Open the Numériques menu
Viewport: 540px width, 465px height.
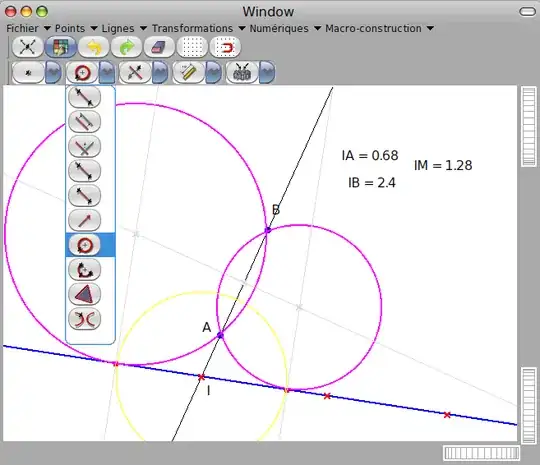285,28
